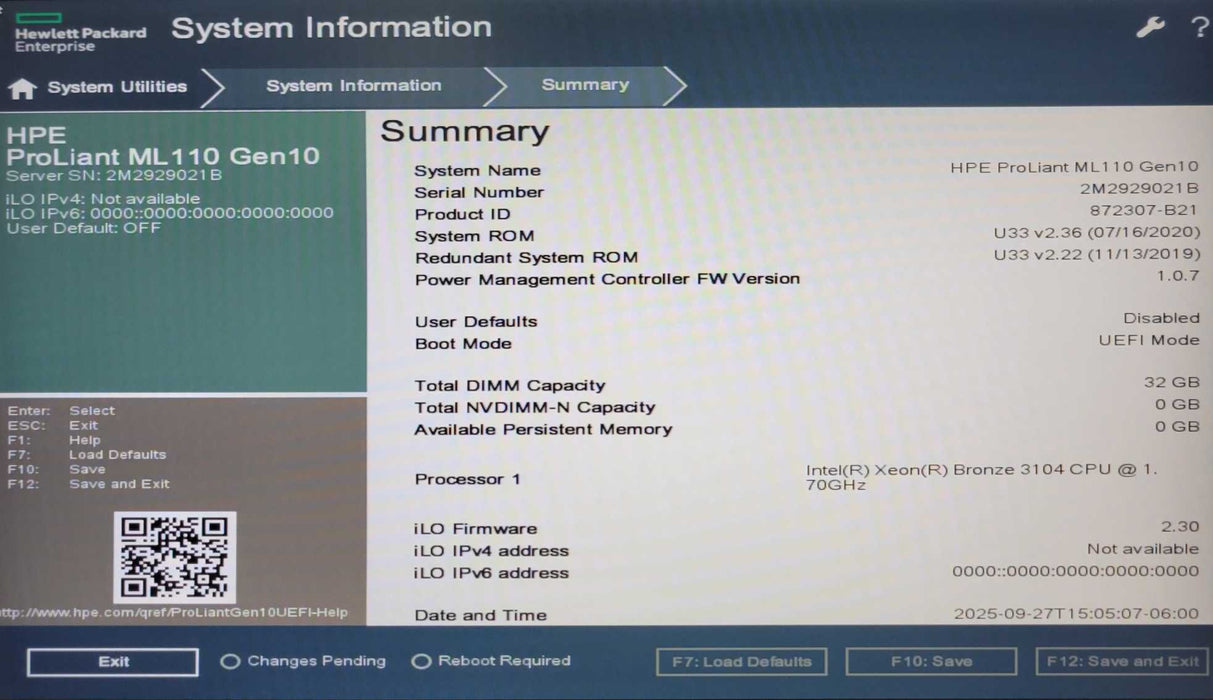This screenshot has width=1213, height=700.
Task: Click the Changes Pending indicator
Action: pyautogui.click(x=303, y=661)
